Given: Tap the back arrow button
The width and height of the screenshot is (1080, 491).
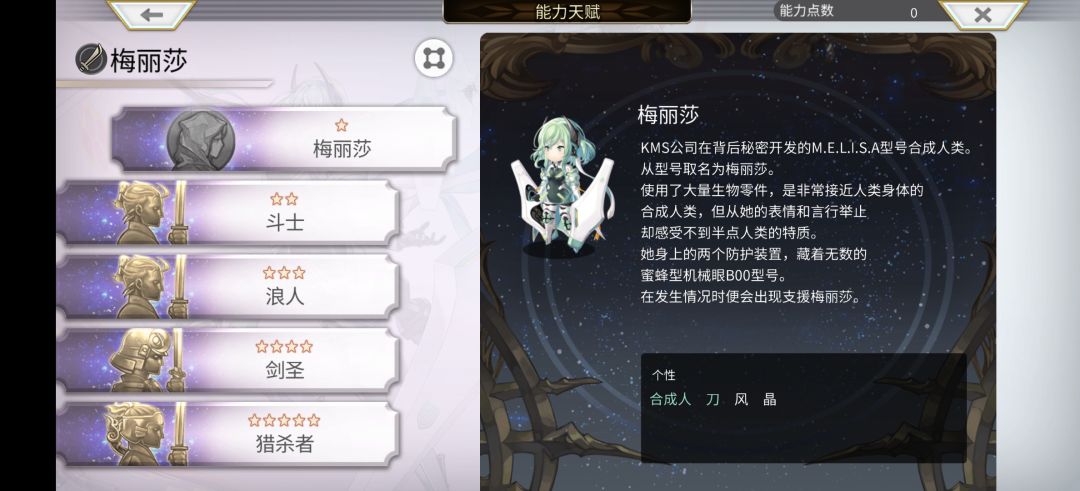Looking at the screenshot, I should (x=152, y=14).
